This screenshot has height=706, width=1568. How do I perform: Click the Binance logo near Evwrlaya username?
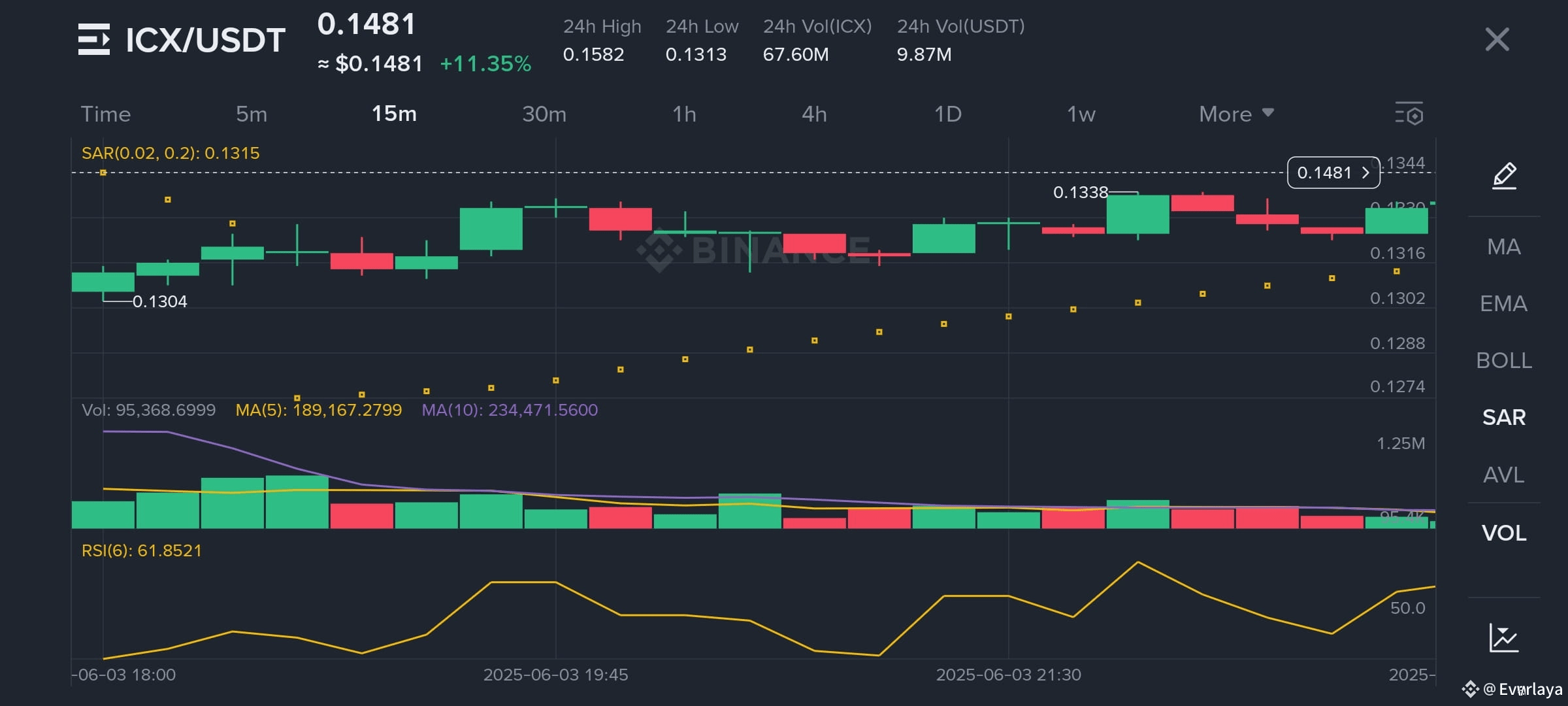point(1471,688)
